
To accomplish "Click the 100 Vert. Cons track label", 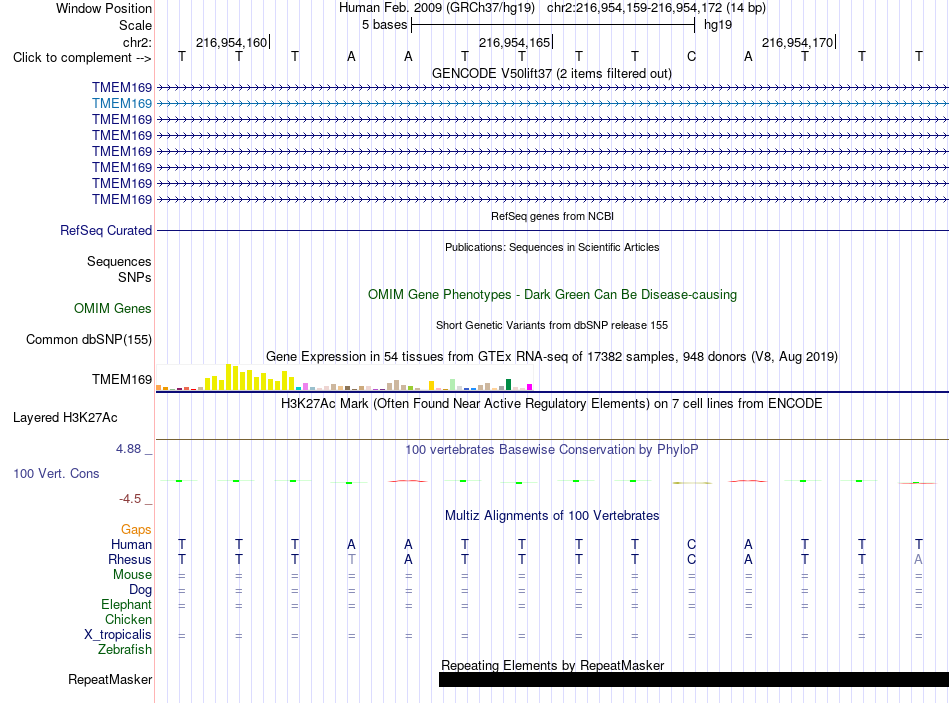I will [56, 473].
